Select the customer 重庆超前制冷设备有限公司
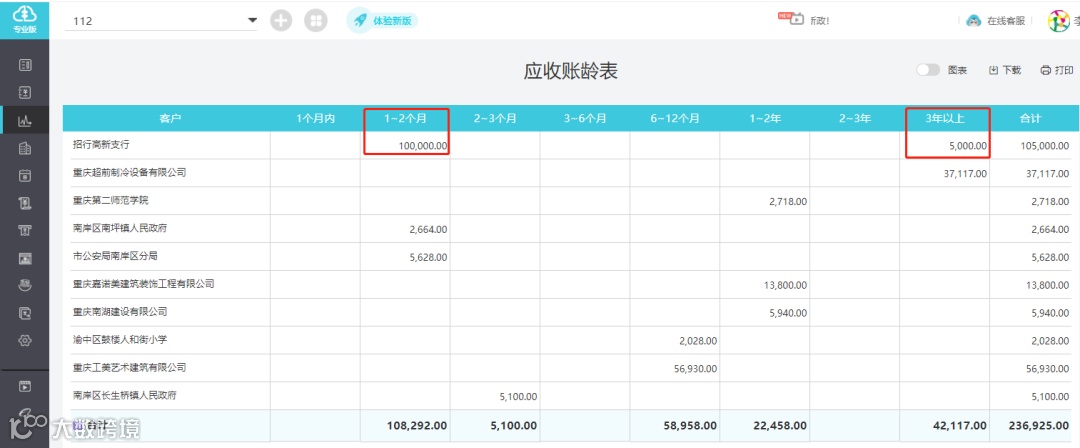 coord(129,172)
